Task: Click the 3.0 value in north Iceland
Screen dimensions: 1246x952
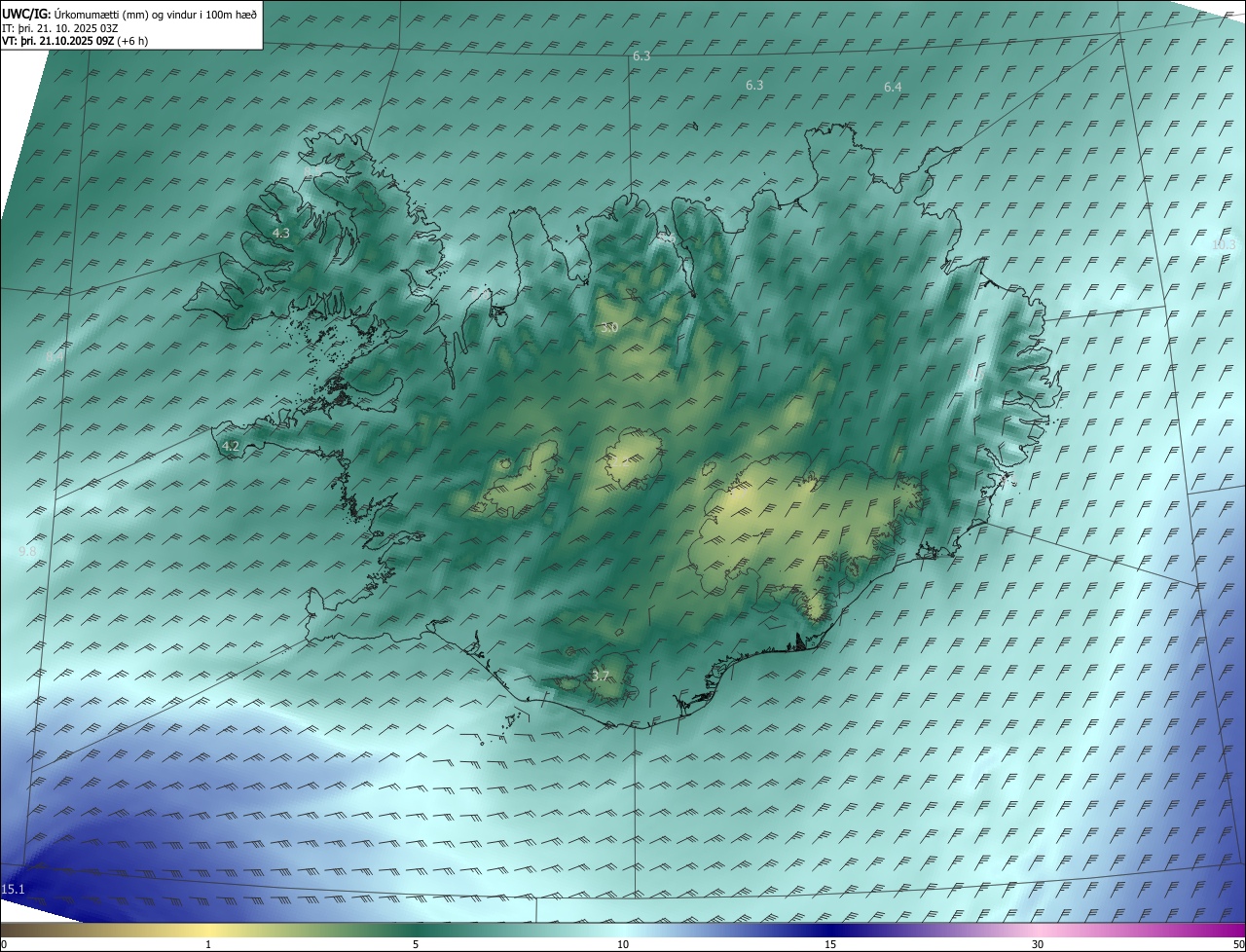Action: [608, 328]
